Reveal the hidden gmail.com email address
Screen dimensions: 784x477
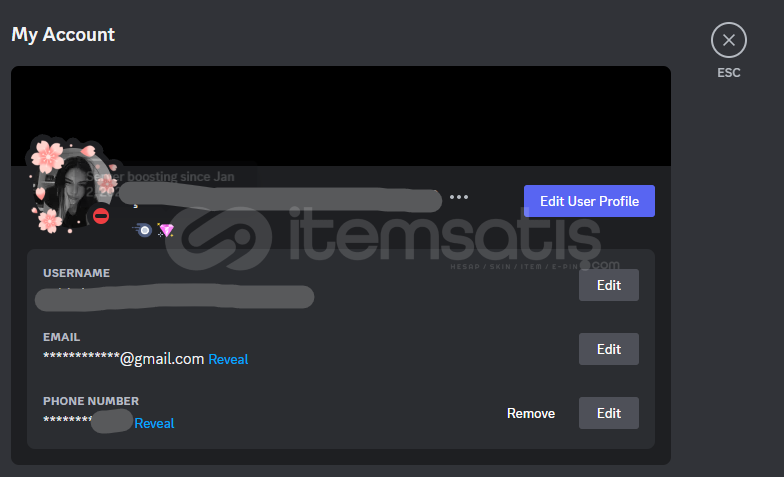(228, 359)
